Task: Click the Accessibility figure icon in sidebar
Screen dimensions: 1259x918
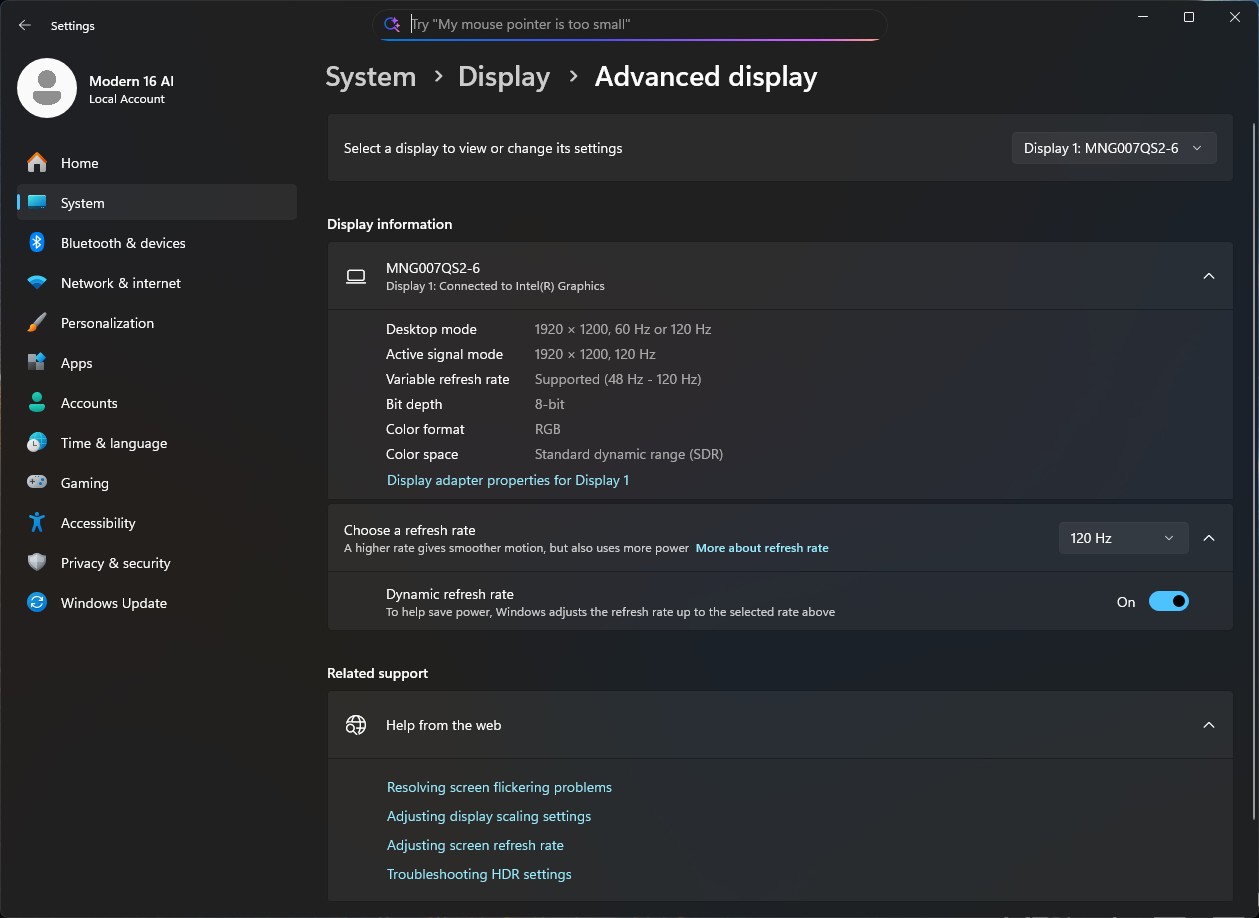Action: [37, 523]
